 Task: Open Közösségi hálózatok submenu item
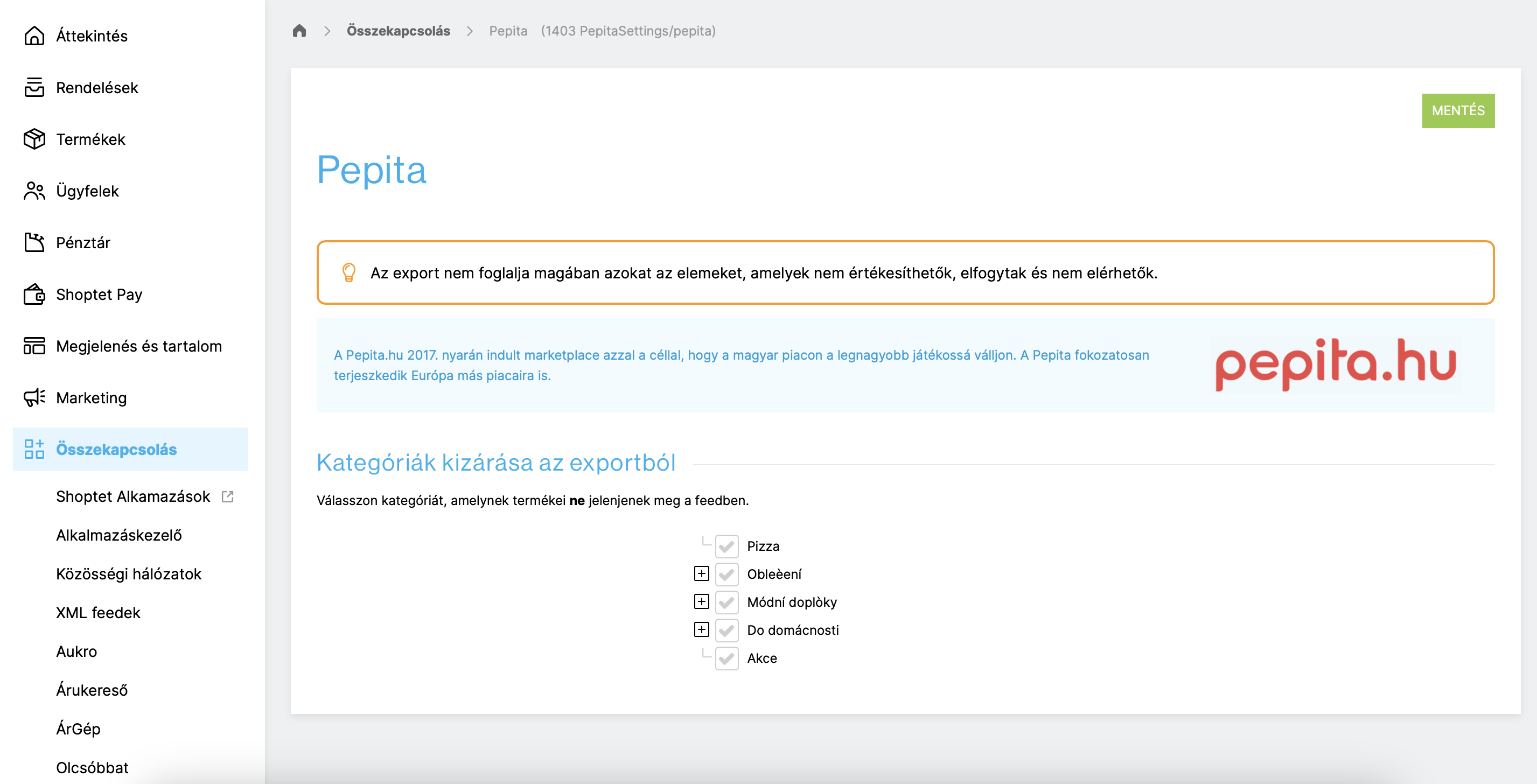(x=129, y=574)
